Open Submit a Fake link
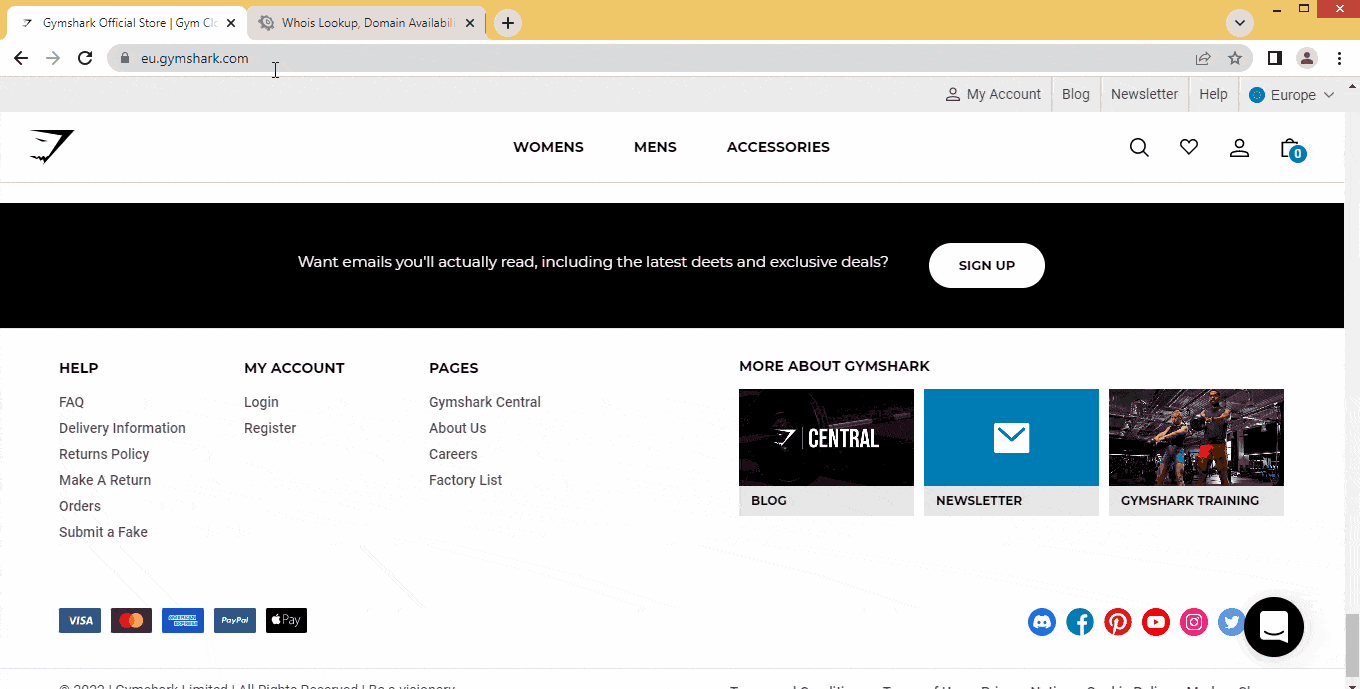 103,532
